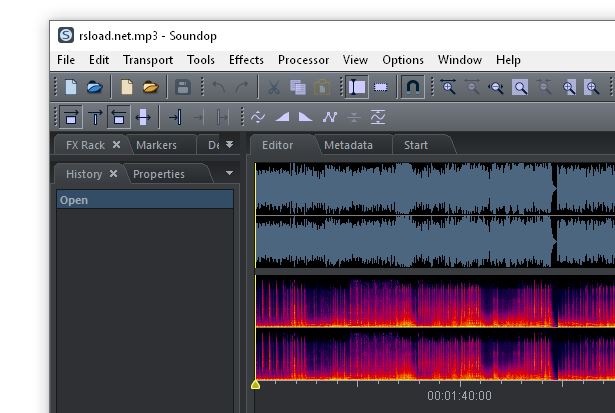Open the Processor menu
Image resolution: width=615 pixels, height=413 pixels.
(303, 60)
